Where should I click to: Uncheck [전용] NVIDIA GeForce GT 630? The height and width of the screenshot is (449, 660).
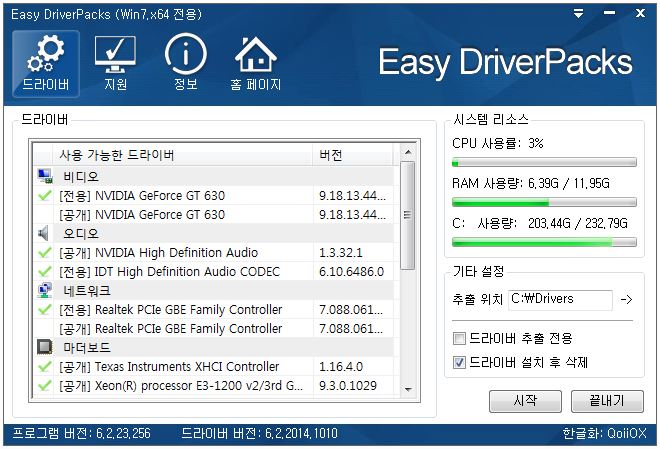[x=44, y=196]
